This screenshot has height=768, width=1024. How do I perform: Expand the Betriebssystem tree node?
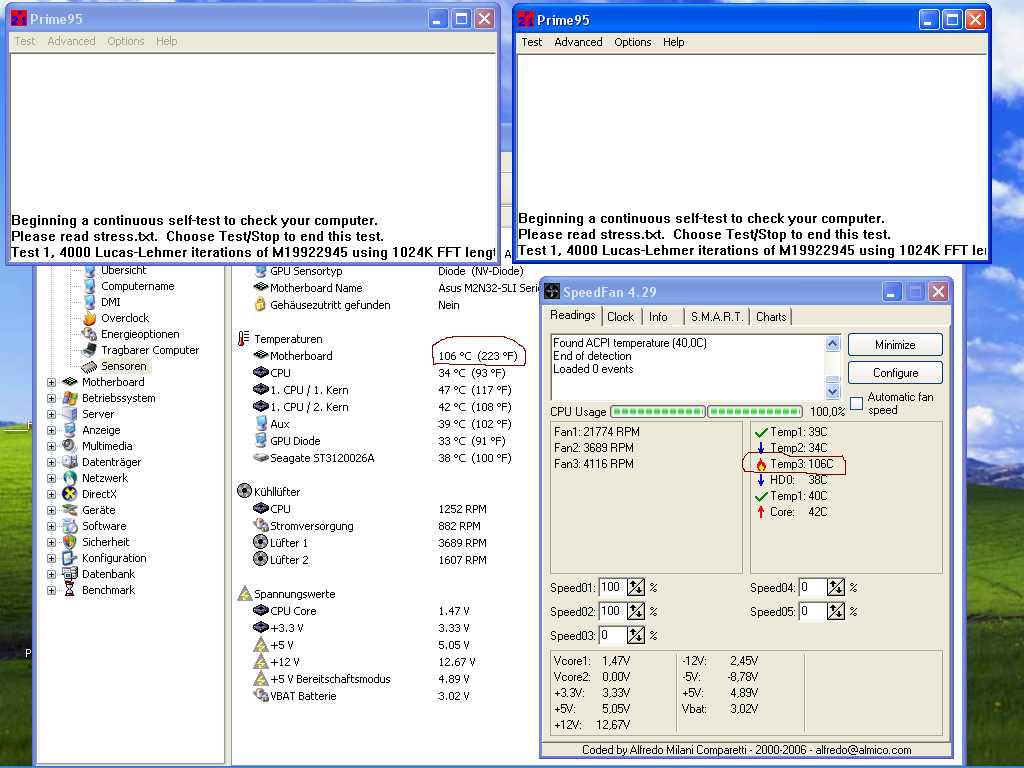tap(51, 398)
